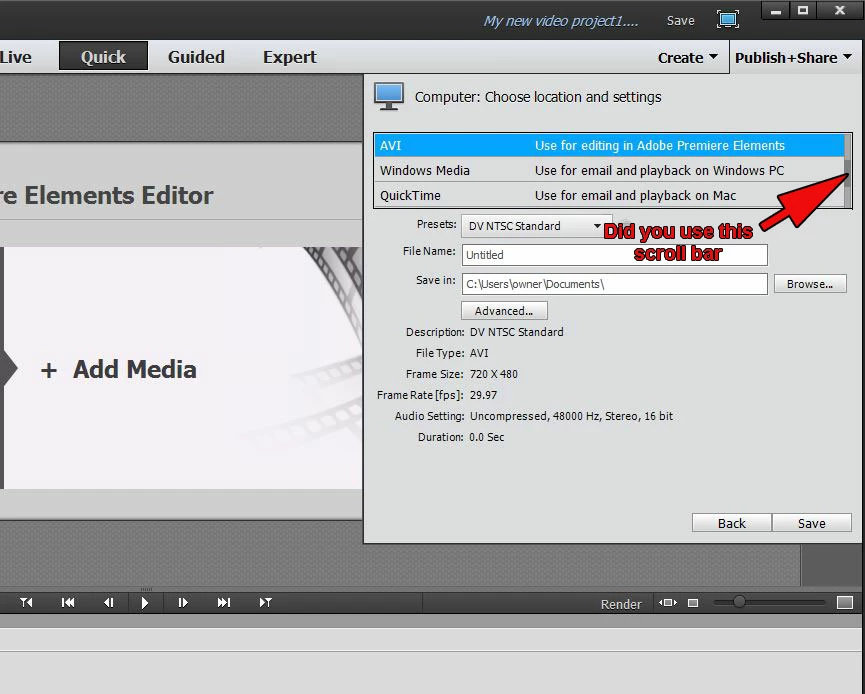Switch to the Quick view tab
The width and height of the screenshot is (865, 694).
pos(103,57)
